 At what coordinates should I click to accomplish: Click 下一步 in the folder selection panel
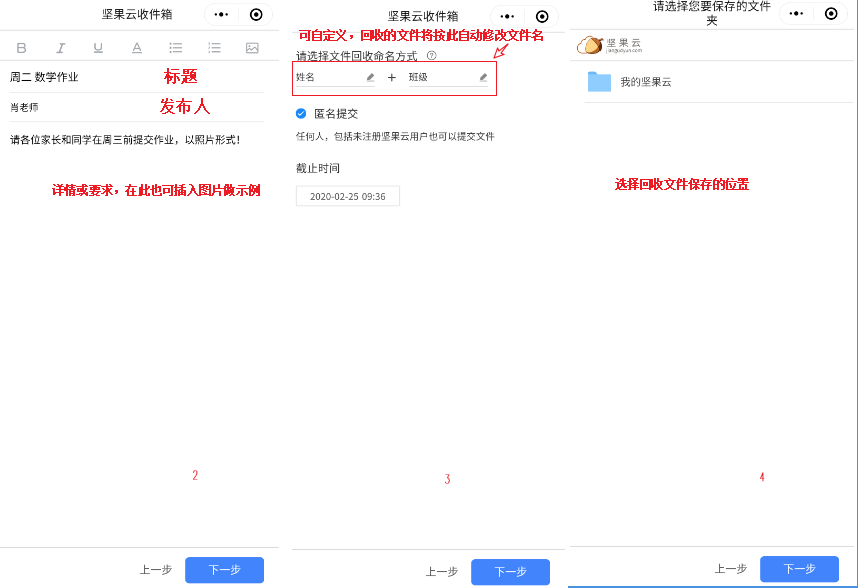799,569
